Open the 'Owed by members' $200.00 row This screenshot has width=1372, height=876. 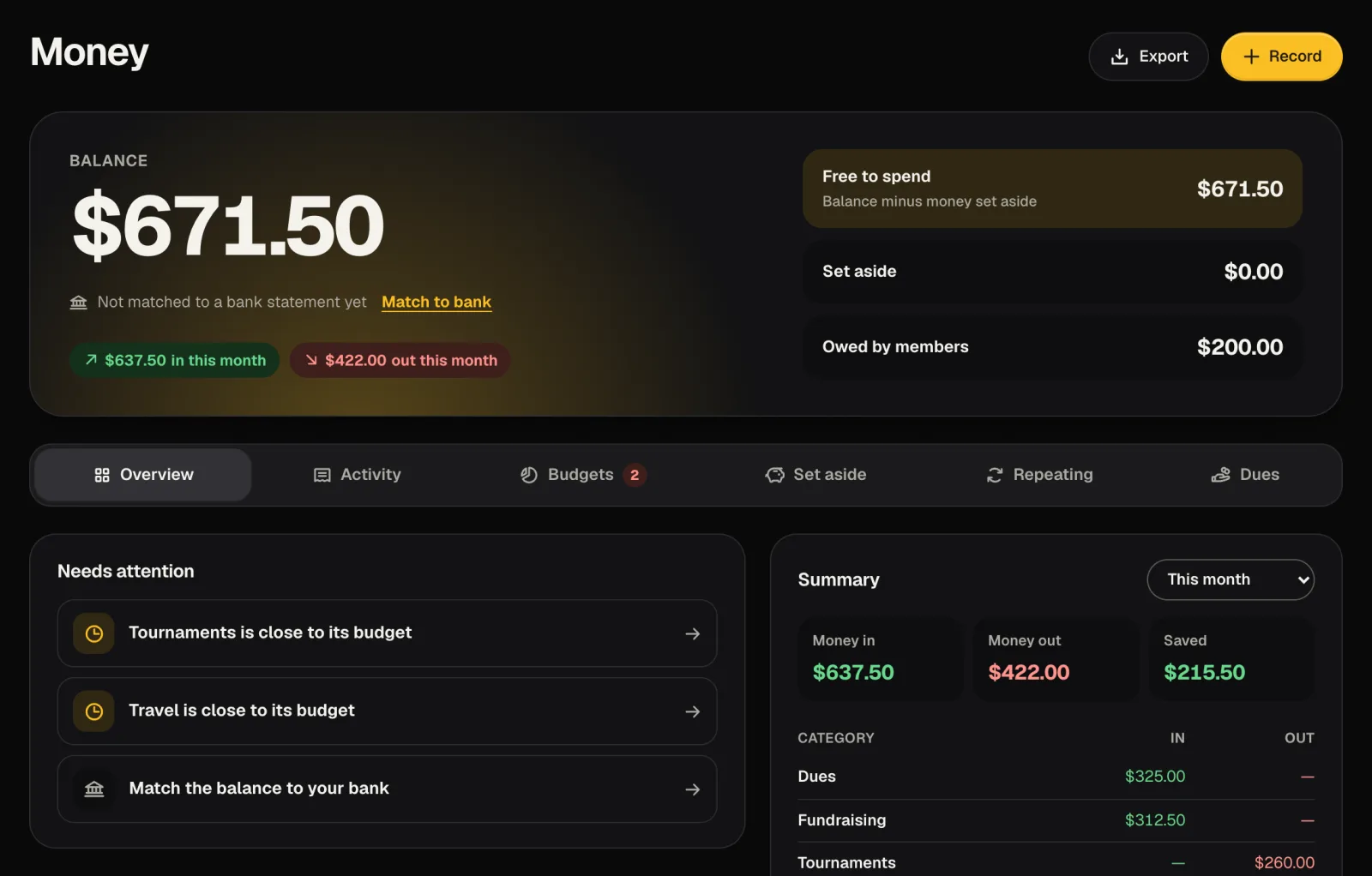(1052, 347)
